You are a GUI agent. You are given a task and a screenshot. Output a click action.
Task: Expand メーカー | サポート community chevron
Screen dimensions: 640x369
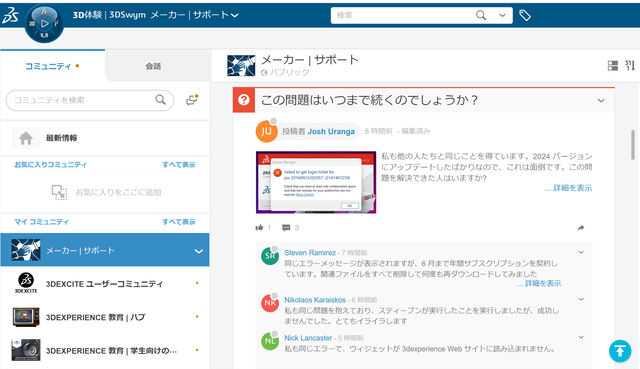pyautogui.click(x=199, y=251)
